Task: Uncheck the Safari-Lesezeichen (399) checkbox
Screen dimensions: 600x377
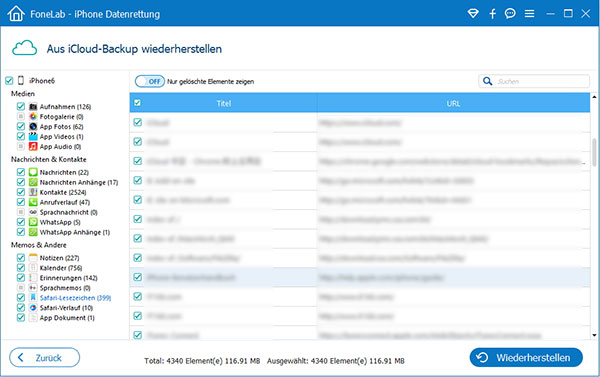Action: (x=21, y=297)
